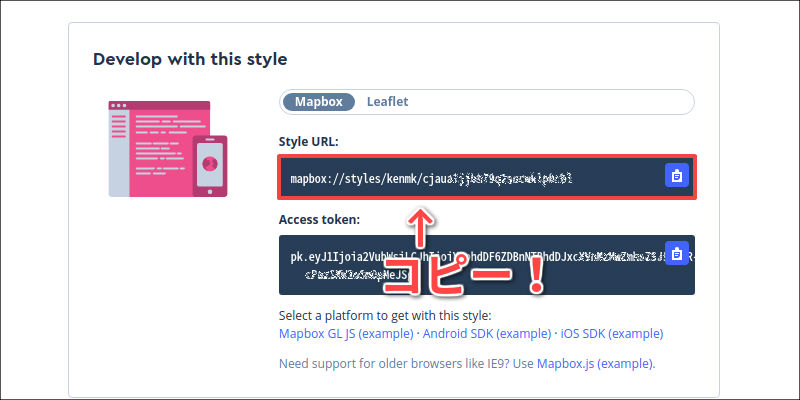This screenshot has width=800, height=400.
Task: Open Android SDK (example) link
Action: pyautogui.click(x=487, y=334)
